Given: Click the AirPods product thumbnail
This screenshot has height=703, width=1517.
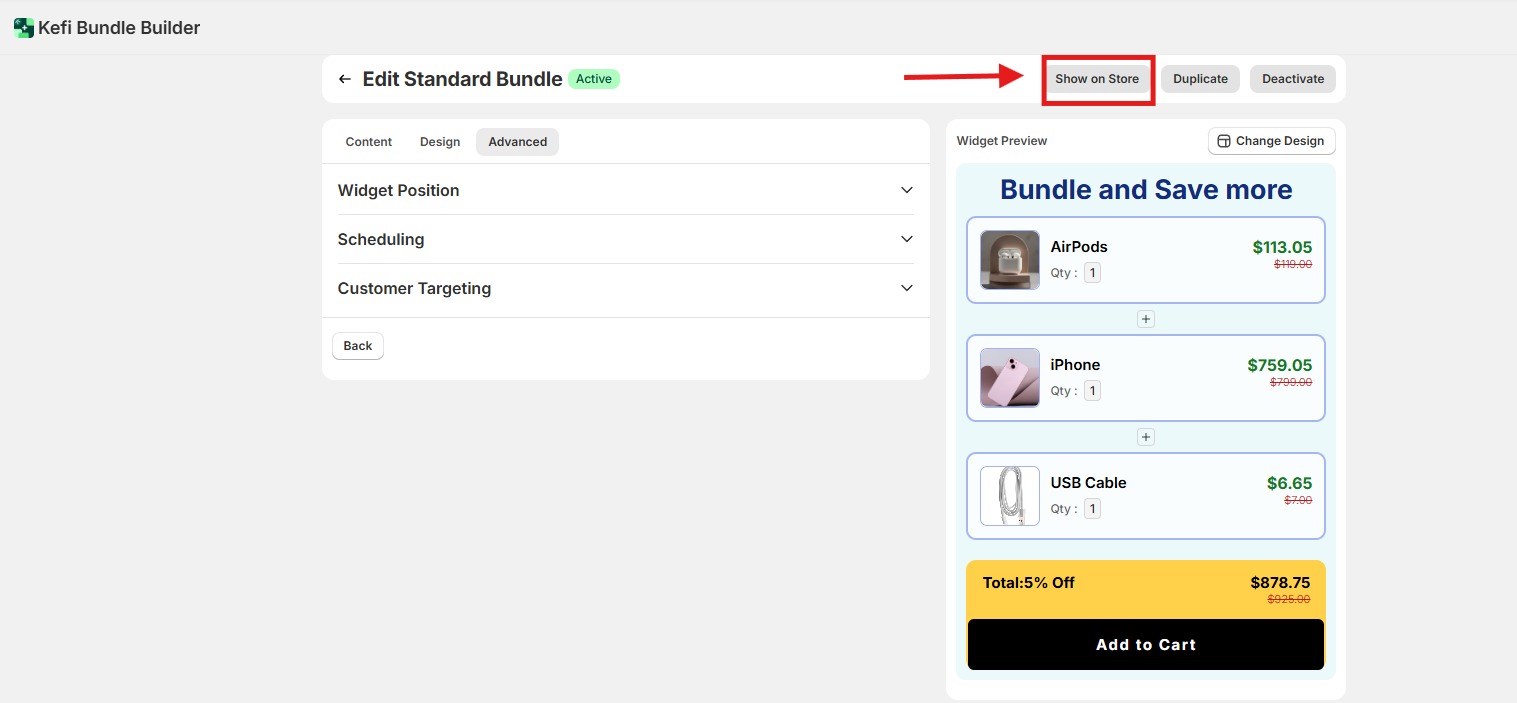Looking at the screenshot, I should (x=1009, y=260).
